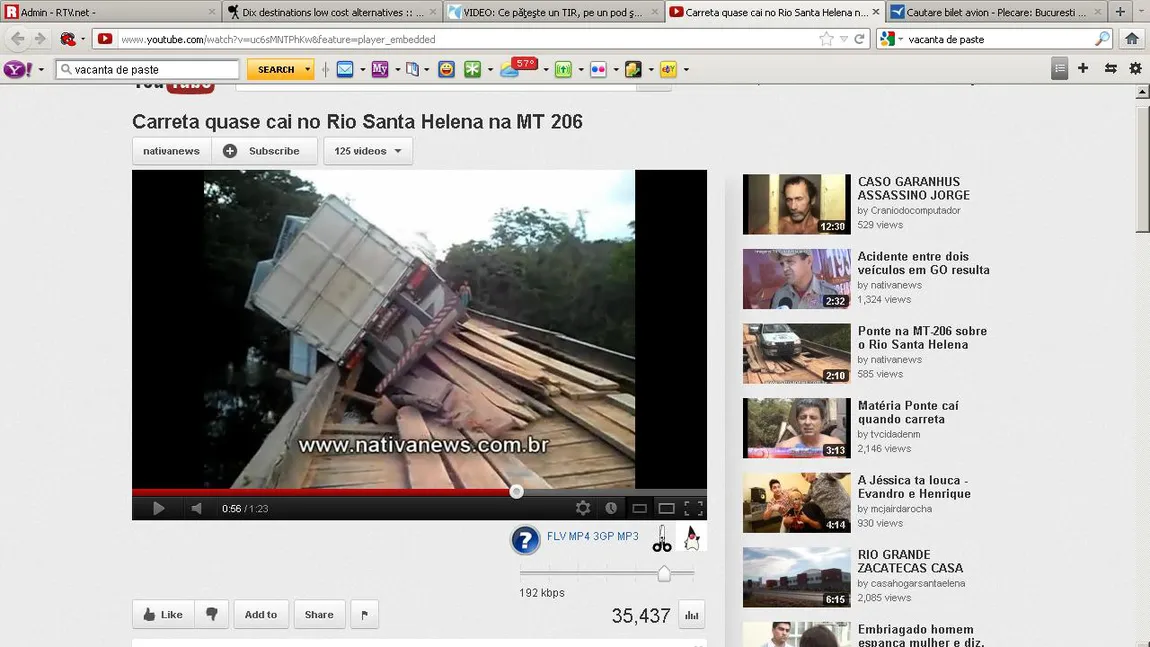Click the yellow Yahoo SEARCH button
Viewport: 1150px width, 647px height.
(276, 70)
